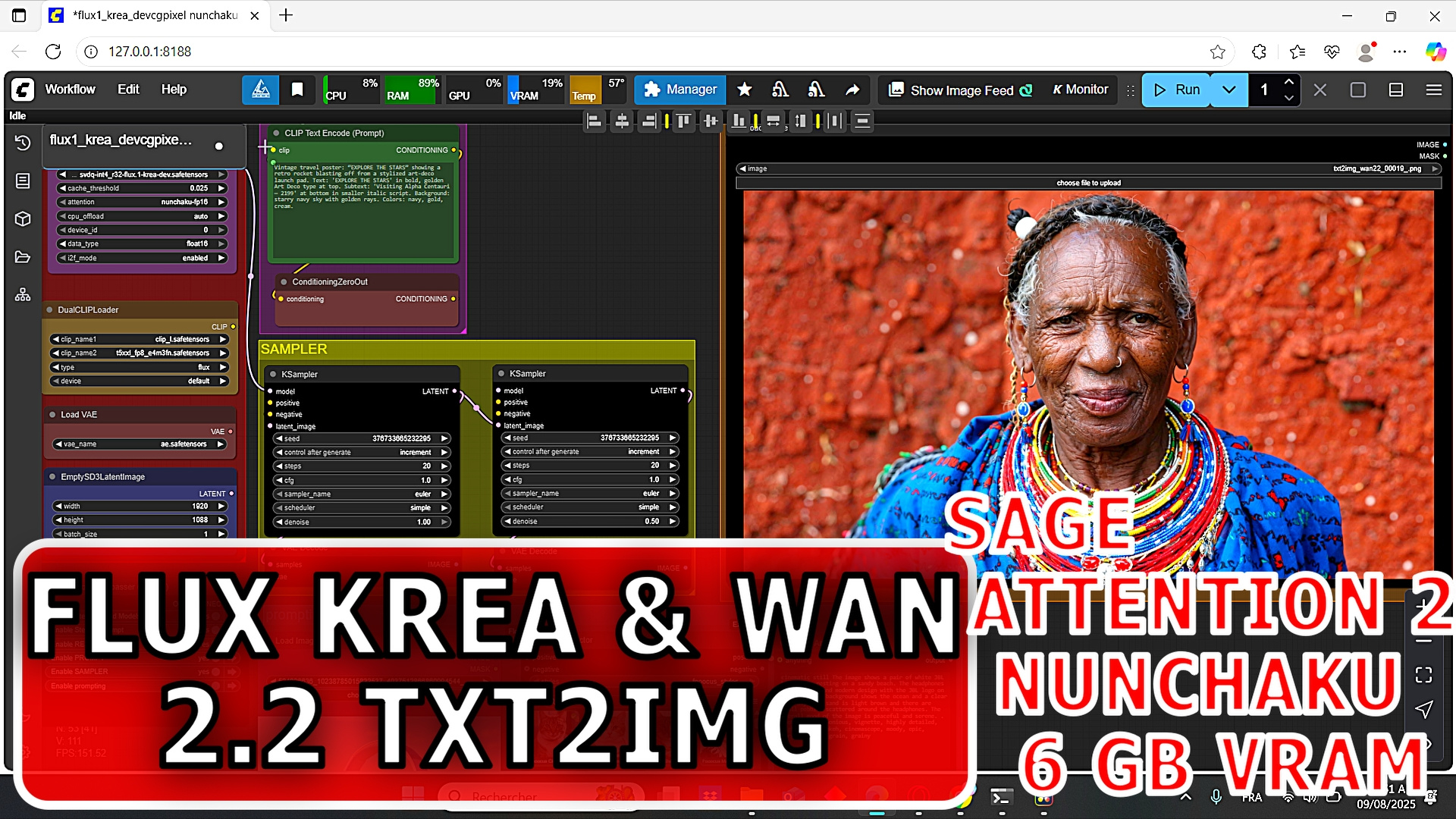Show system tray hidden icons chevron

click(x=1186, y=797)
